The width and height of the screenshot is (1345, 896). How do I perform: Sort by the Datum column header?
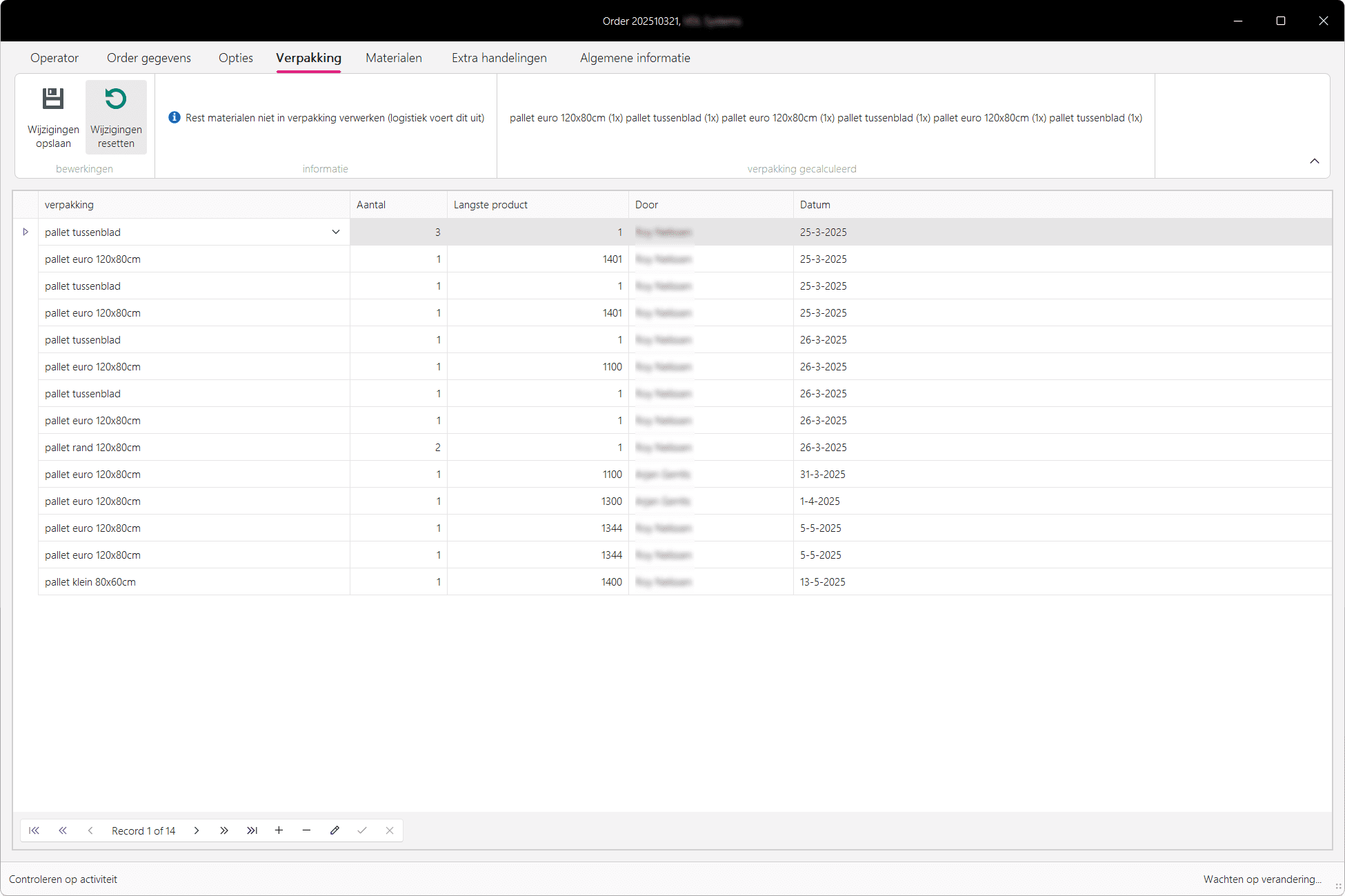(815, 205)
